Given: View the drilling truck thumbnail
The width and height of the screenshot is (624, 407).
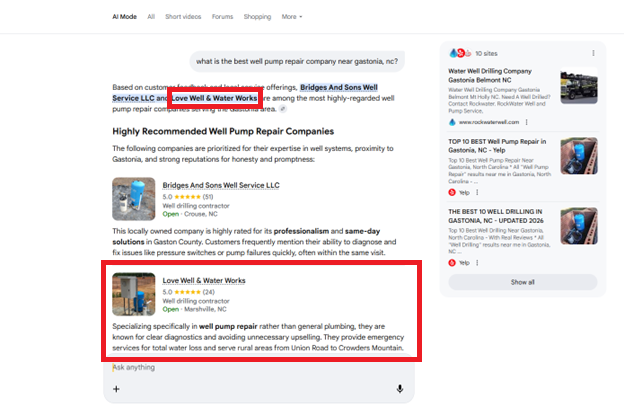Looking at the screenshot, I should click(x=579, y=86).
